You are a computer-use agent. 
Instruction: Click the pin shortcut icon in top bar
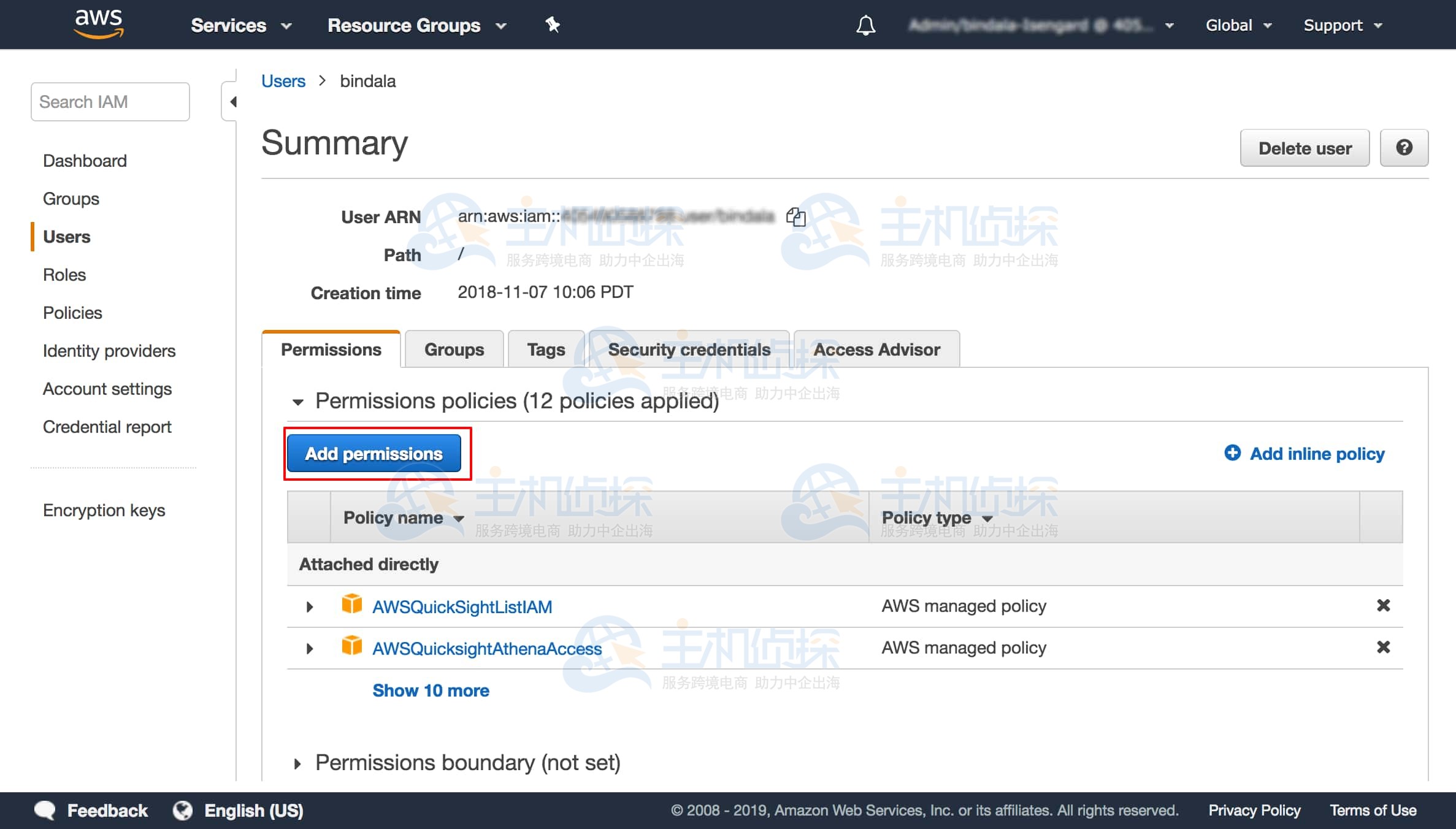coord(552,25)
